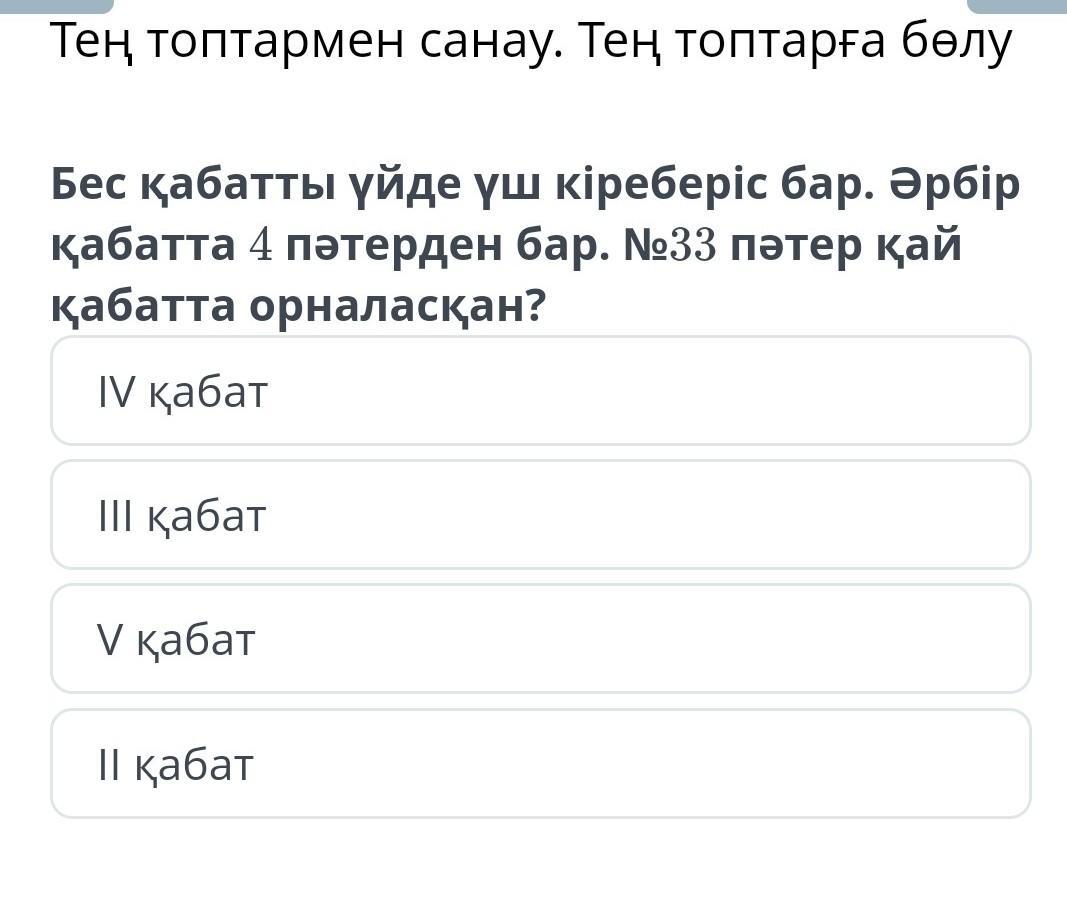
Task: Click the question text "Бес қабатты үйде"
Action: click(256, 185)
